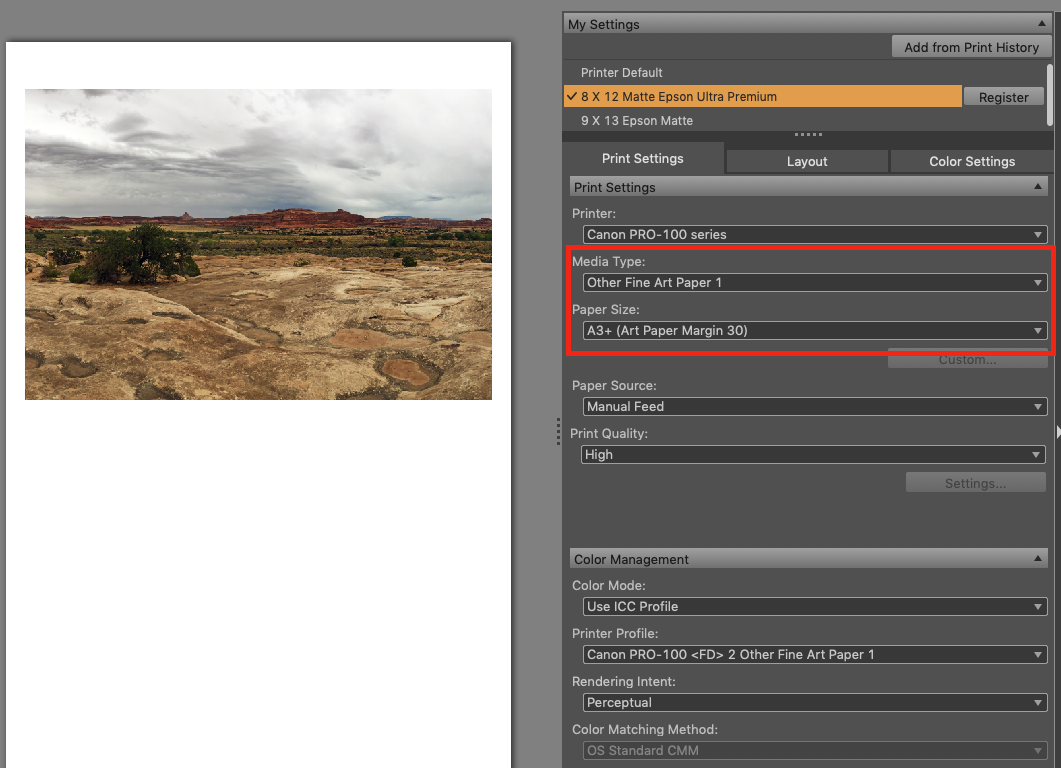
Task: Open the Printer Profile dropdown
Action: click(x=814, y=655)
